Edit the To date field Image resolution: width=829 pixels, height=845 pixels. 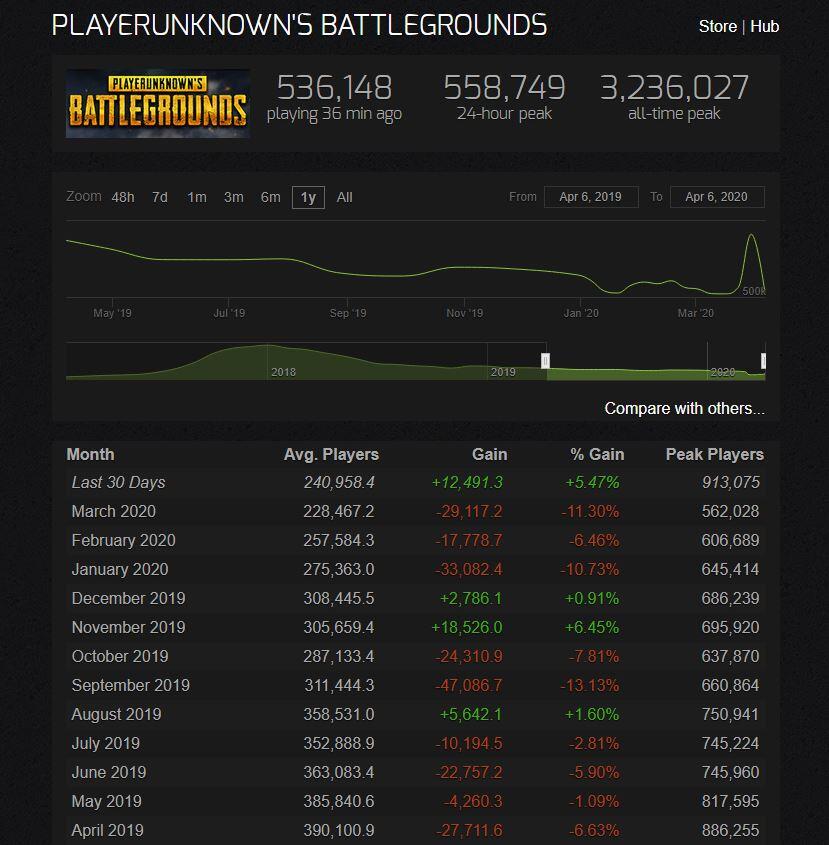click(716, 197)
